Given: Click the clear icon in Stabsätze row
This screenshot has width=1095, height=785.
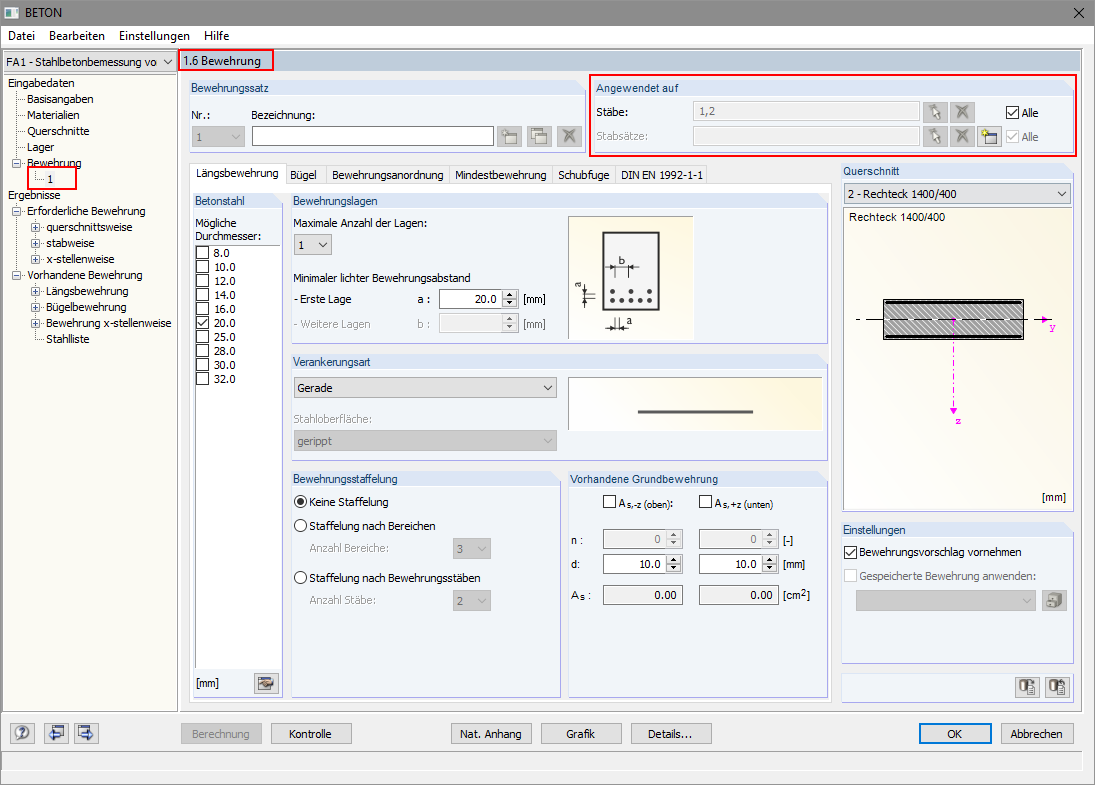Looking at the screenshot, I should (962, 136).
